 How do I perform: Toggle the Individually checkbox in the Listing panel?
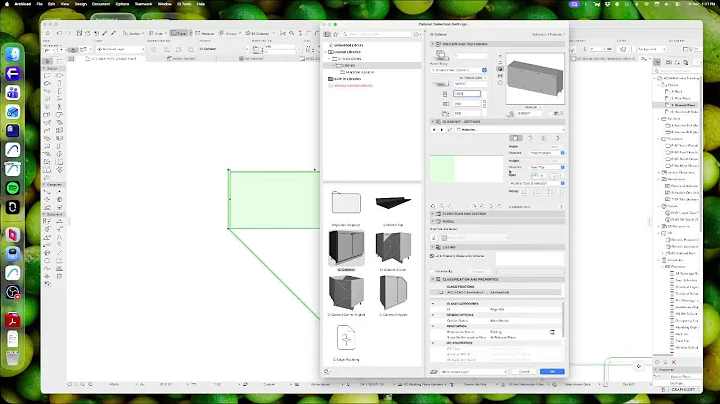(x=432, y=271)
